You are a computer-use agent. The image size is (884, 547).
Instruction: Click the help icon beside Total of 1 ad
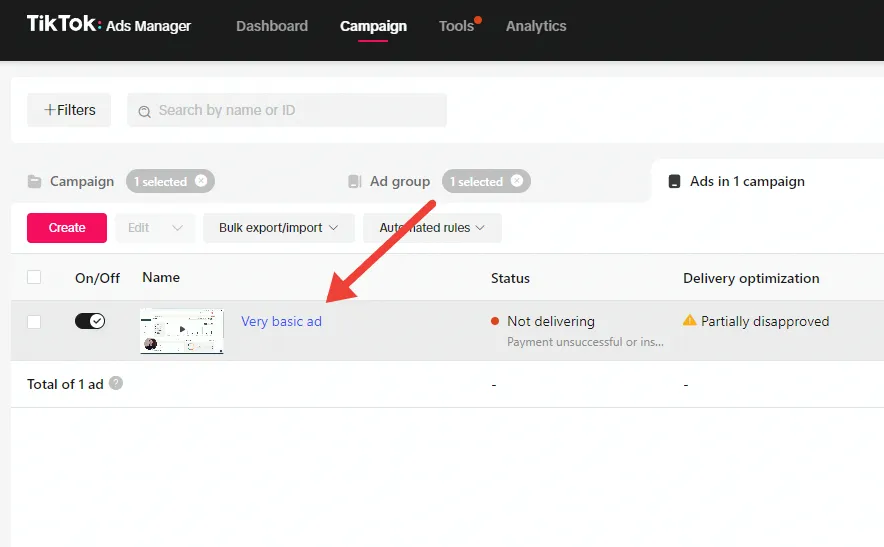116,383
